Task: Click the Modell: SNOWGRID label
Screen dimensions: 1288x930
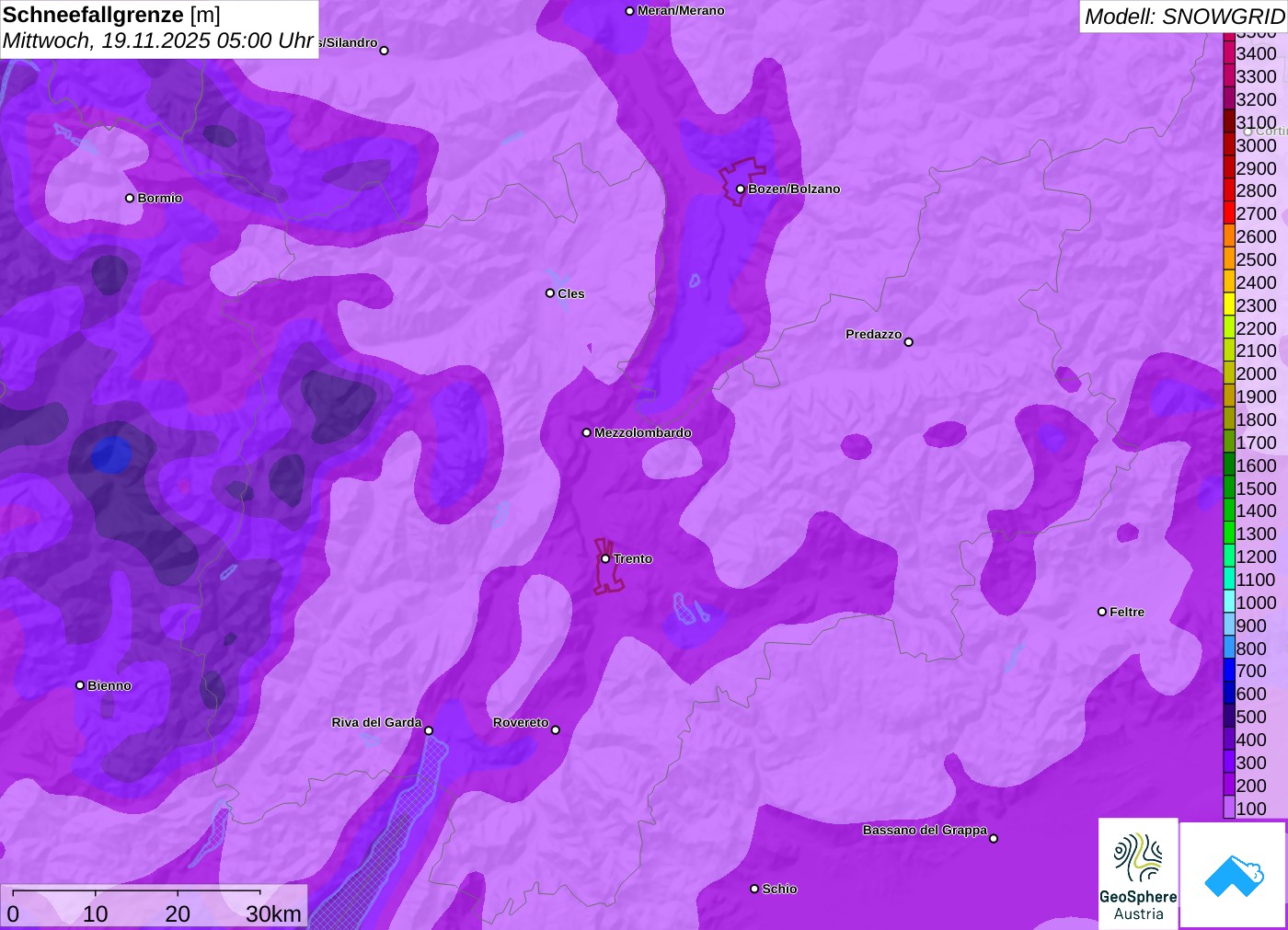Action: (x=1184, y=17)
